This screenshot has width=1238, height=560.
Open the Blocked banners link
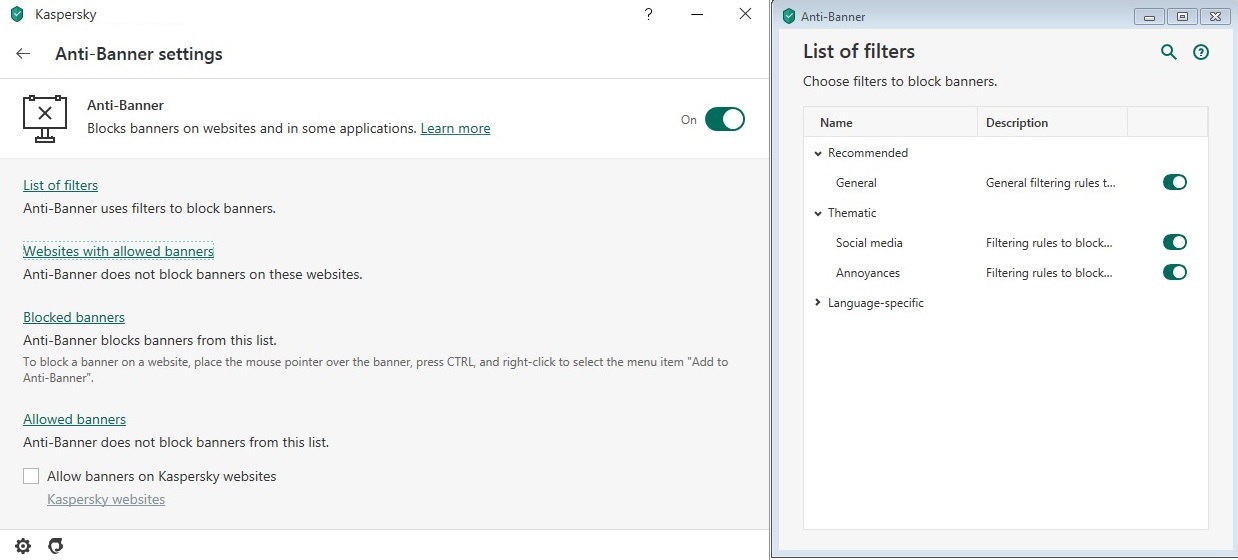coord(74,317)
